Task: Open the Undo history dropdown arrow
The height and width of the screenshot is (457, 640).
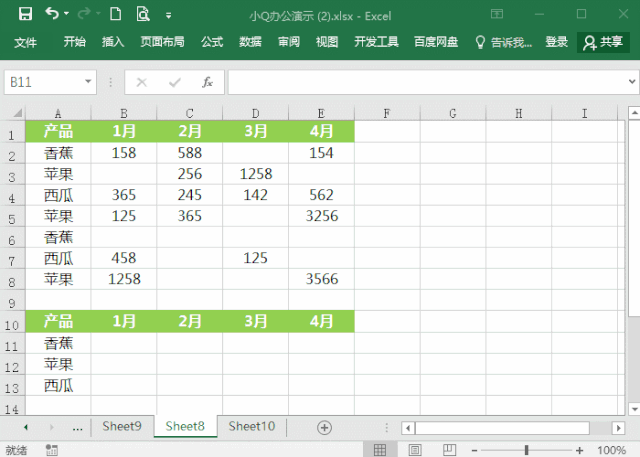Action: tap(67, 14)
